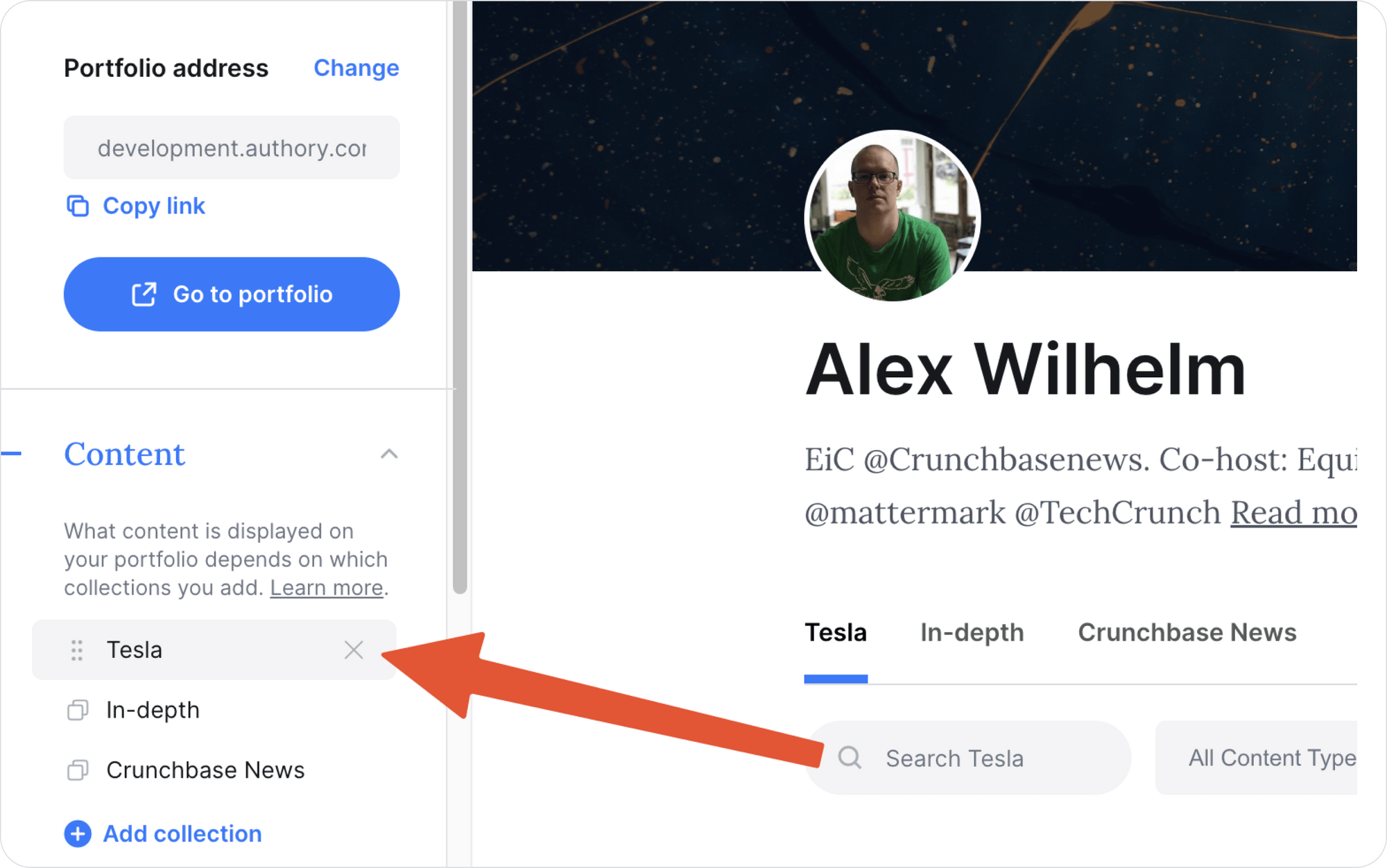
Task: Click the sidebar vertical scrollbar
Action: pyautogui.click(x=460, y=298)
